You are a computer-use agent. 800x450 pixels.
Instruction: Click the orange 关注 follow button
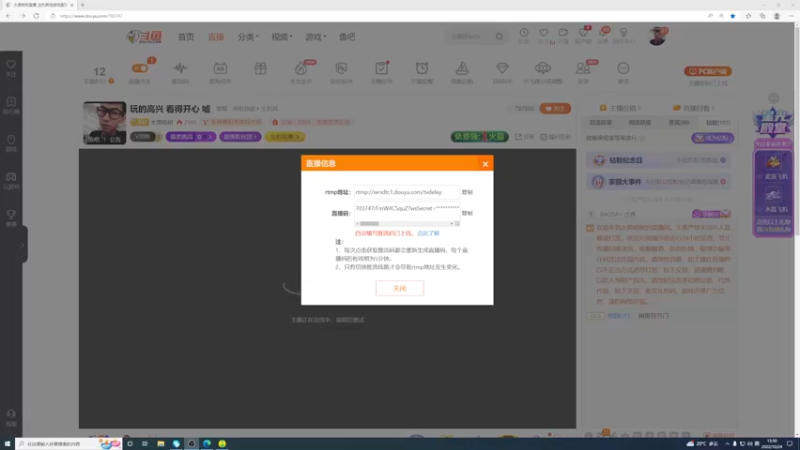click(x=555, y=109)
